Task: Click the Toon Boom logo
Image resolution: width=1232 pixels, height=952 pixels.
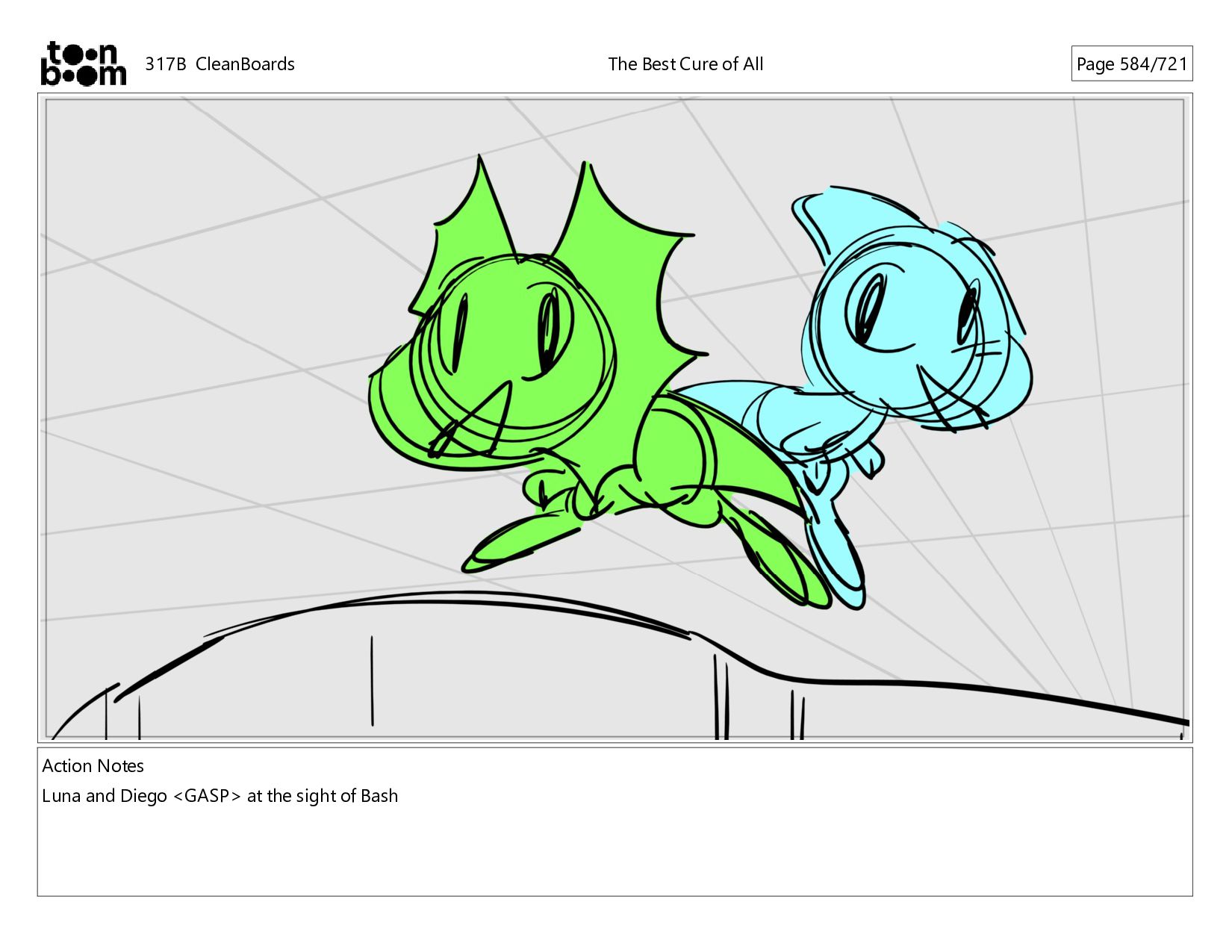Action: [83, 63]
